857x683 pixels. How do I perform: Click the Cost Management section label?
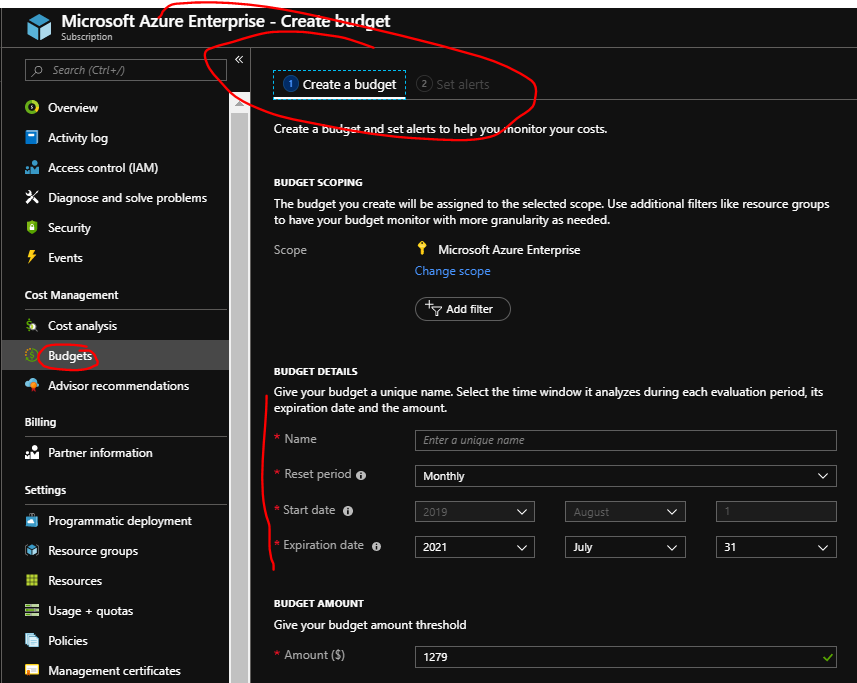[x=71, y=295]
